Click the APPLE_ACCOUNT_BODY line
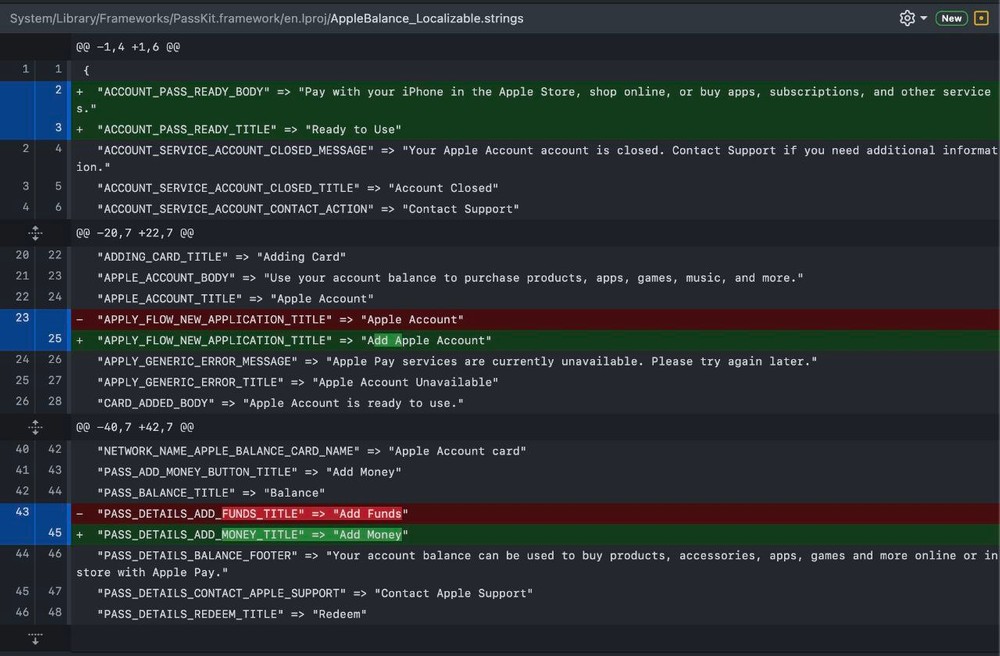The height and width of the screenshot is (656, 1000). click(535, 278)
